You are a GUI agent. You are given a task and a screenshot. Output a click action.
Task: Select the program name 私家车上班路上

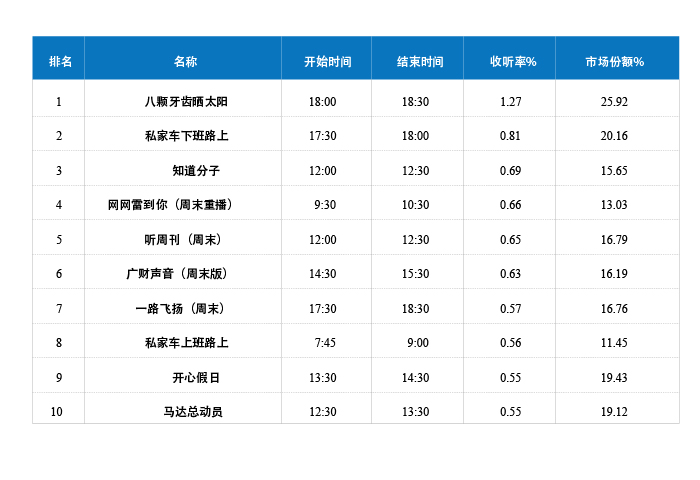(x=186, y=342)
